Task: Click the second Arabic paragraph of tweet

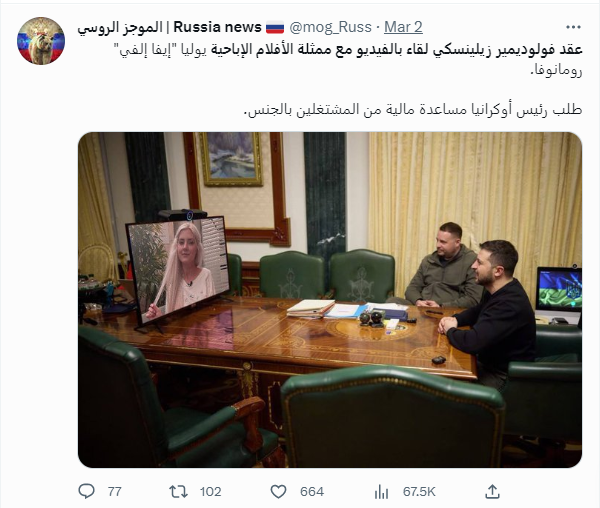Action: pyautogui.click(x=413, y=110)
